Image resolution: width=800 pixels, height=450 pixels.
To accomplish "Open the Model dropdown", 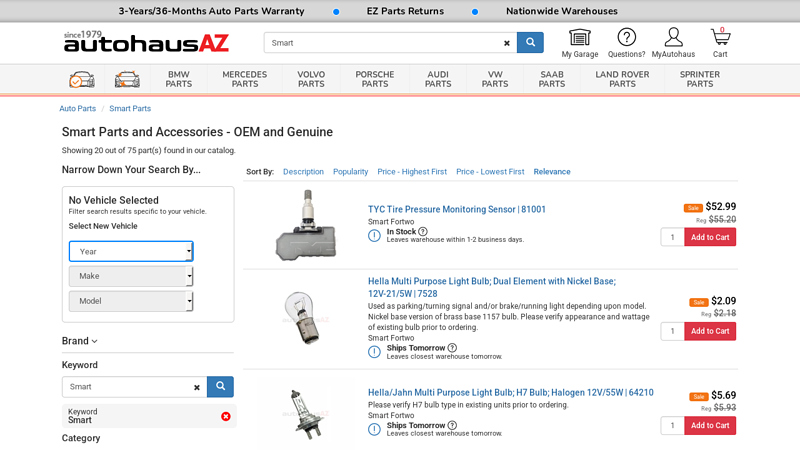I will pos(131,301).
